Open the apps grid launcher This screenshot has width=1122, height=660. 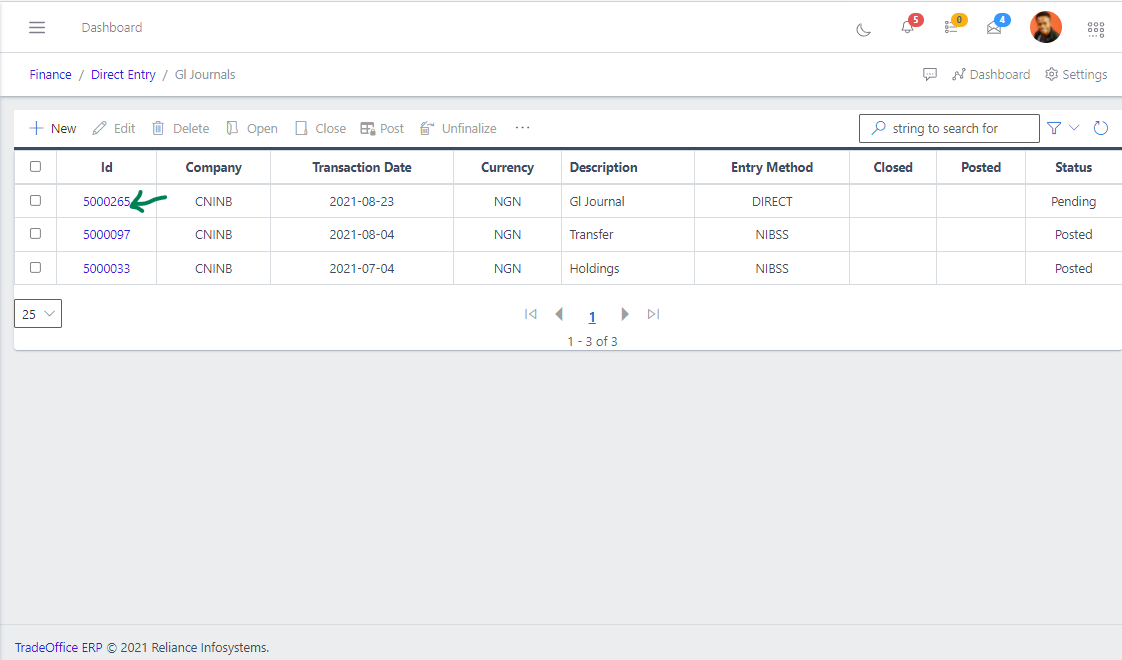[x=1096, y=28]
